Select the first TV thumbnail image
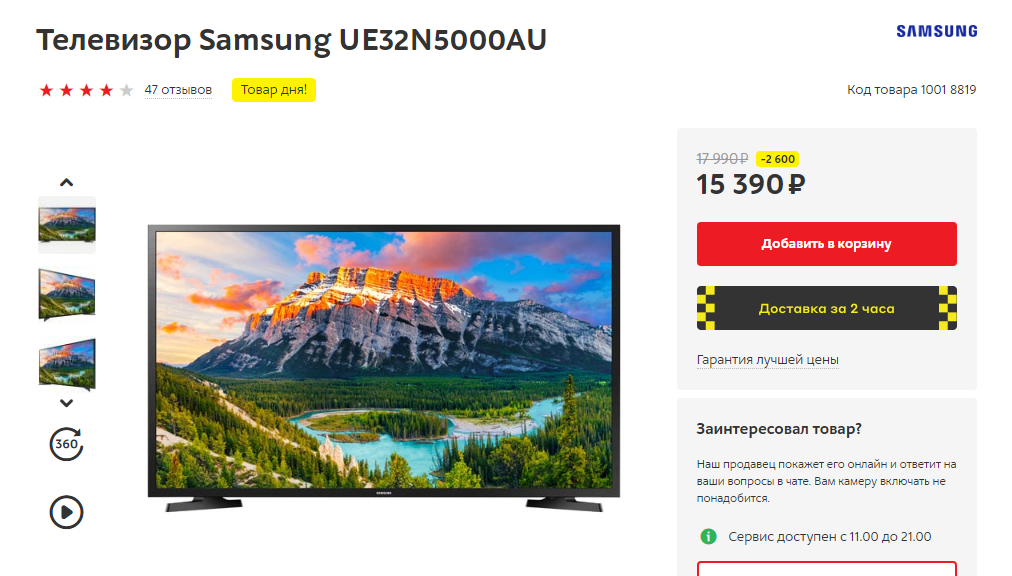This screenshot has height=576, width=1012. tap(67, 225)
